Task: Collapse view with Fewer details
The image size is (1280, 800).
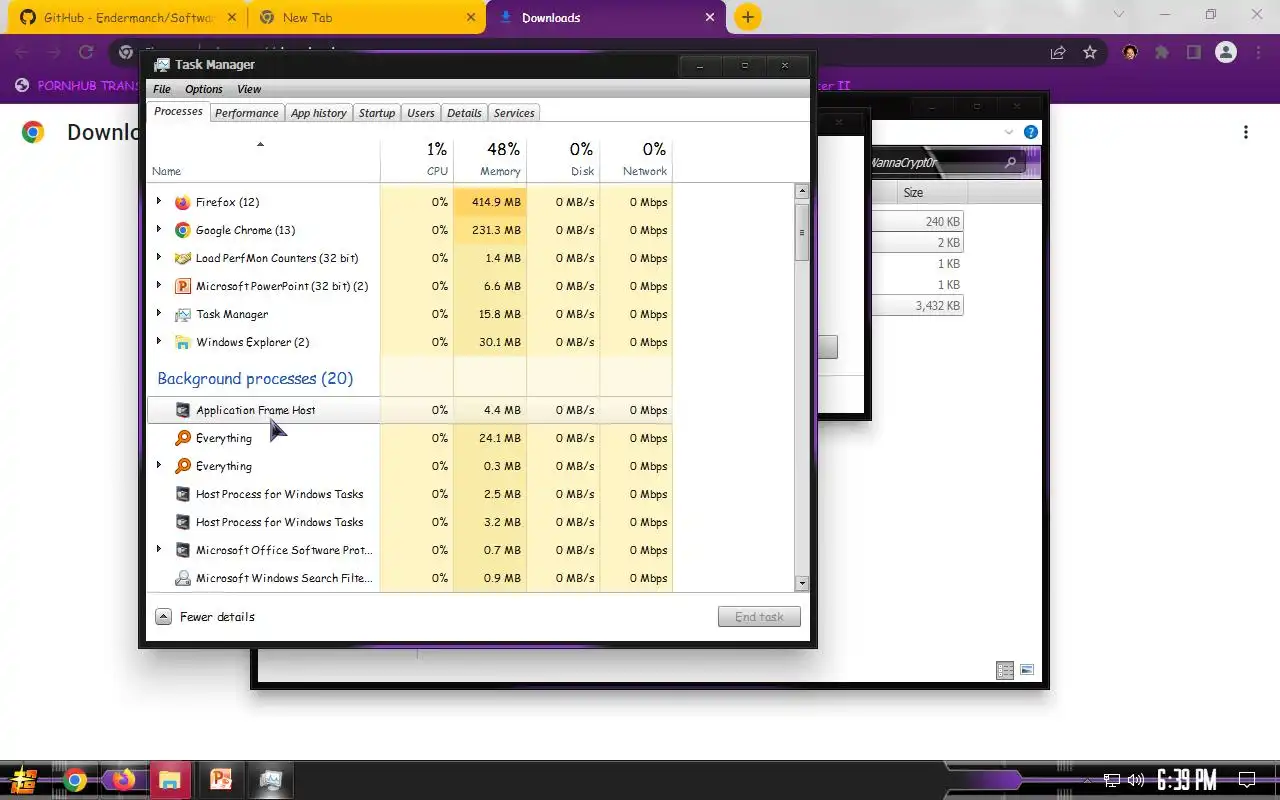Action: [x=205, y=617]
